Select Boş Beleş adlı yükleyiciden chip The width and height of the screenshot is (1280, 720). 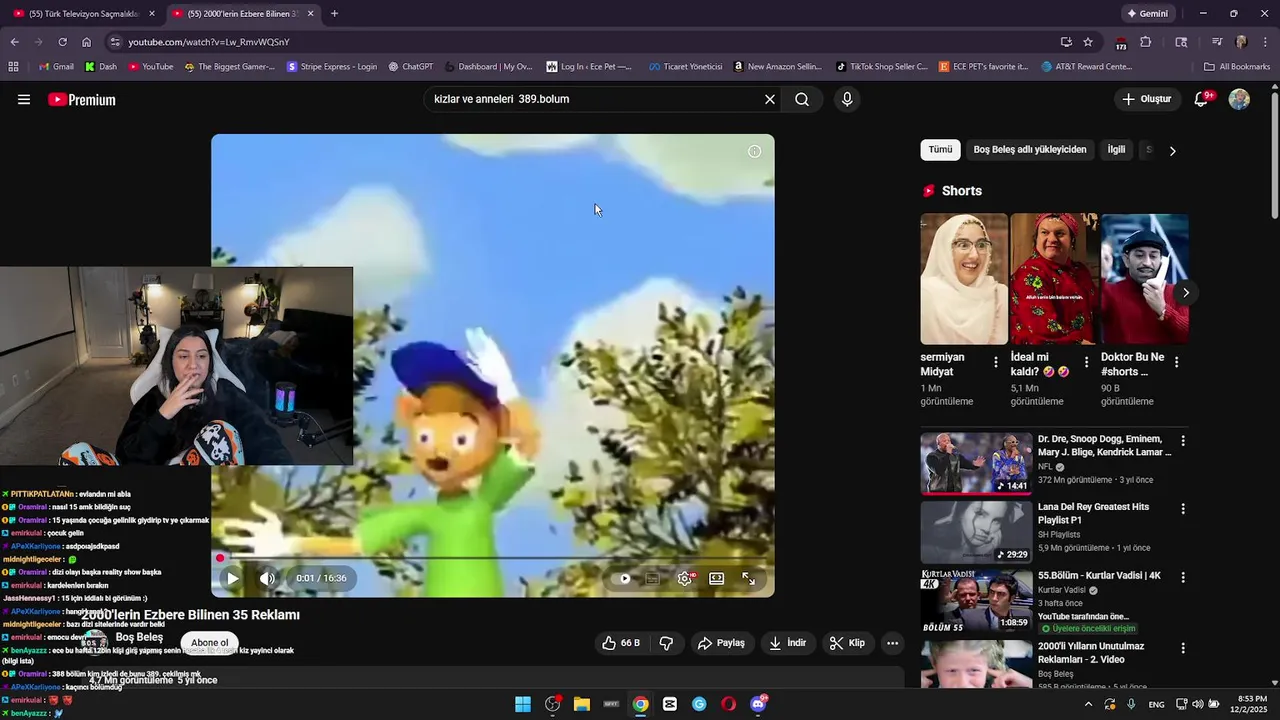pos(1029,150)
